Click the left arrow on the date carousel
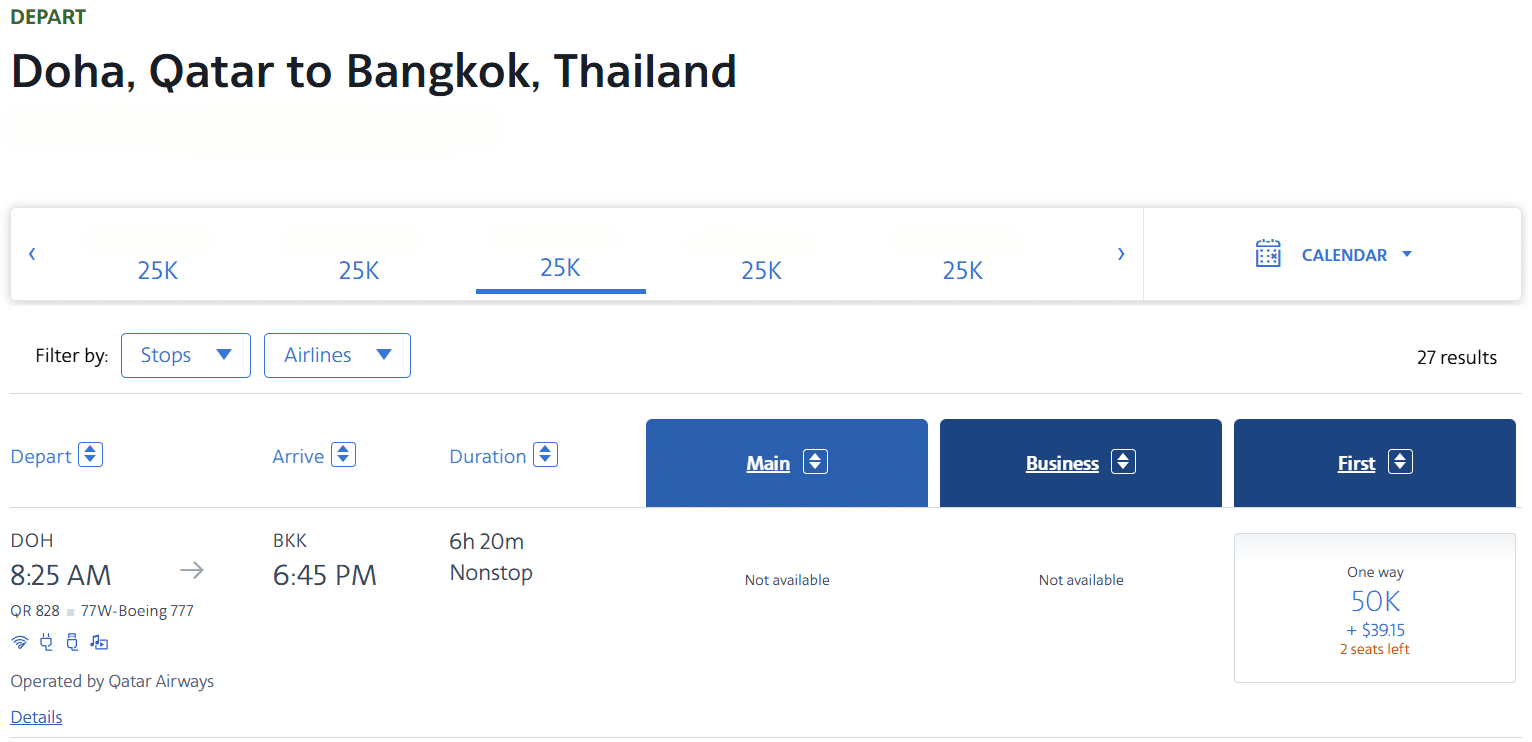The height and width of the screenshot is (742, 1532). tap(32, 254)
